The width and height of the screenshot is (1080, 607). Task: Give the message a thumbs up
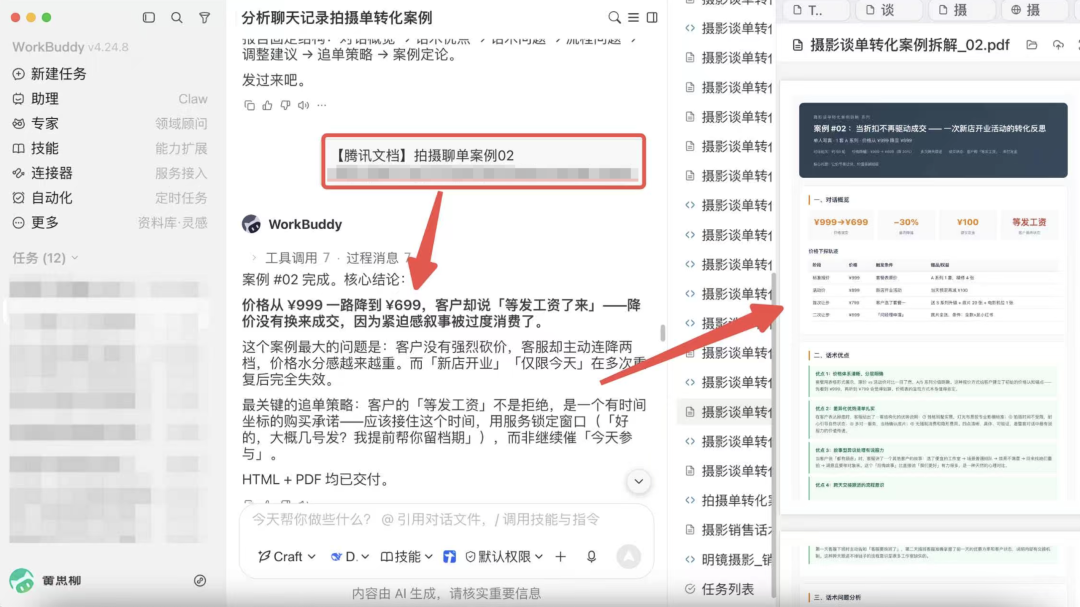click(267, 105)
